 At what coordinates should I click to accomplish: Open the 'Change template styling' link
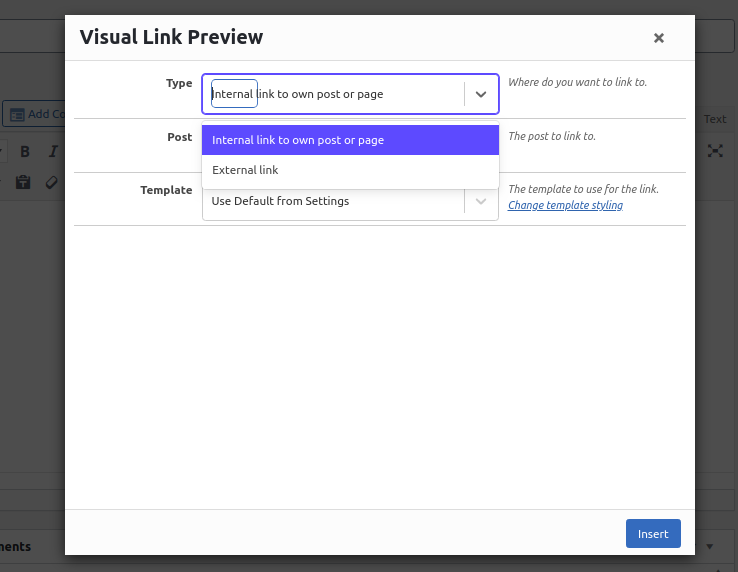click(x=565, y=205)
